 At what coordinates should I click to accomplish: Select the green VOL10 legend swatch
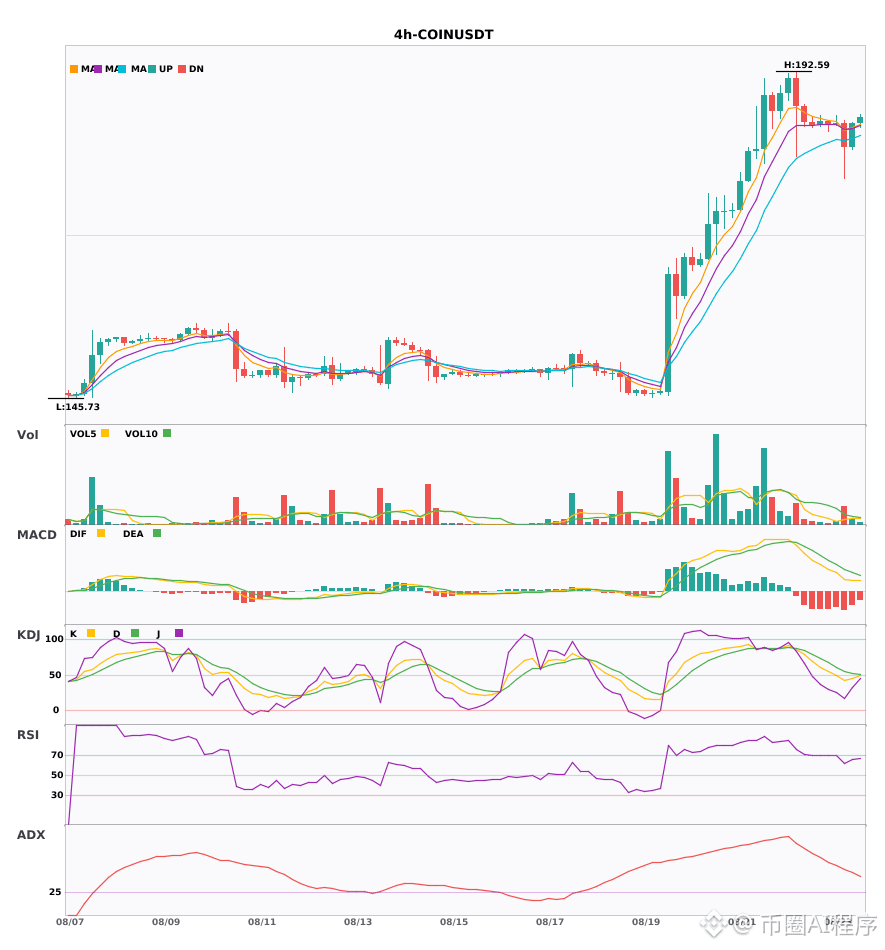(x=167, y=433)
